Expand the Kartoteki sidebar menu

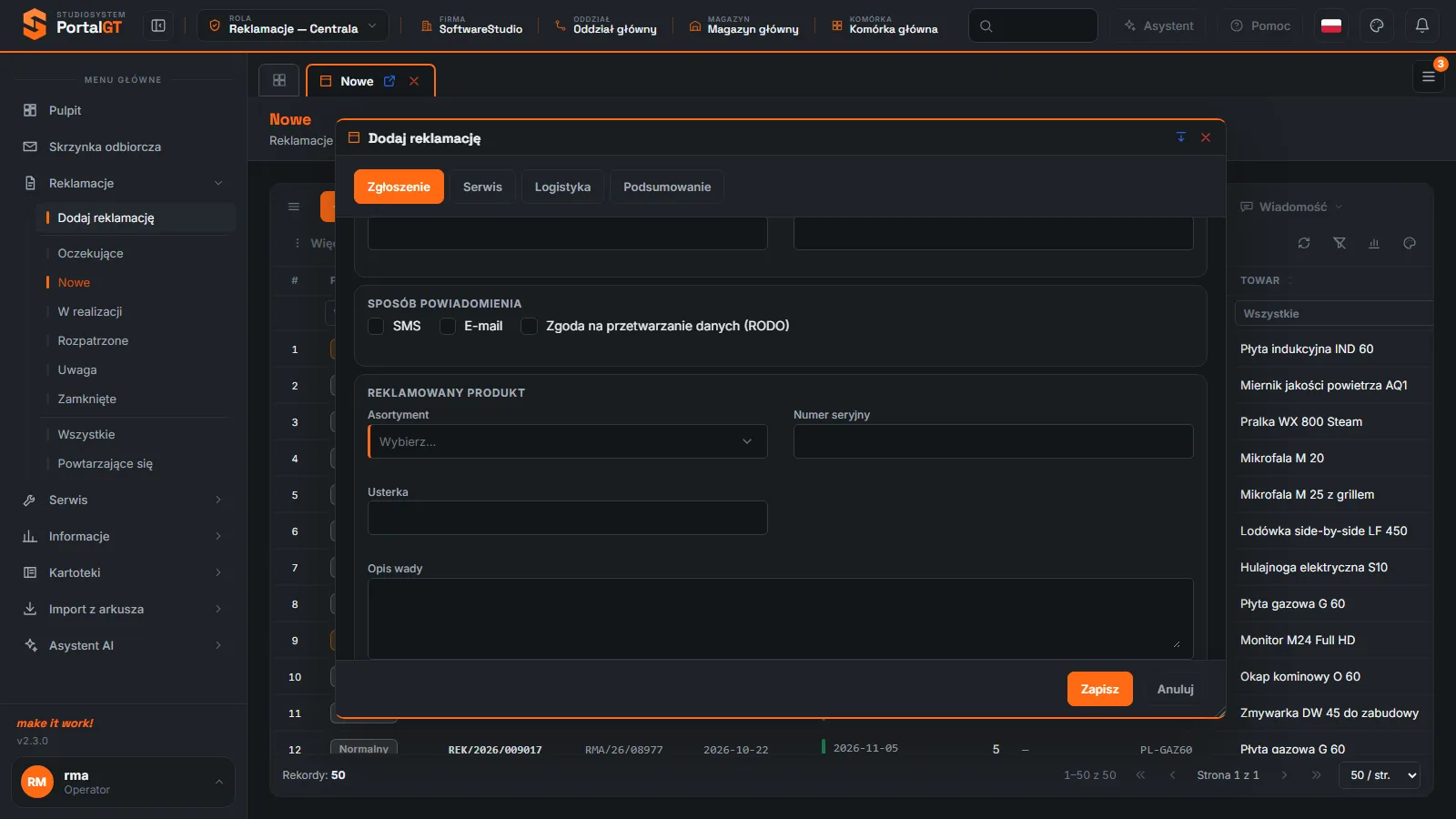pyautogui.click(x=123, y=572)
